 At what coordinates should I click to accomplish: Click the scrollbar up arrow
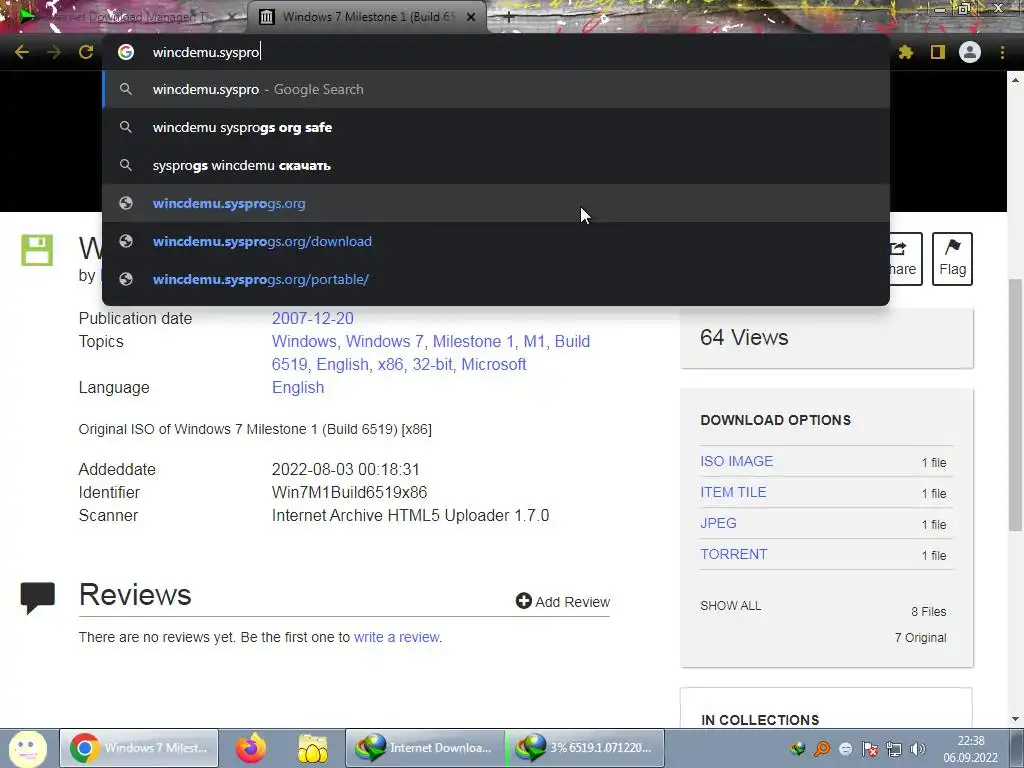coord(1015,80)
